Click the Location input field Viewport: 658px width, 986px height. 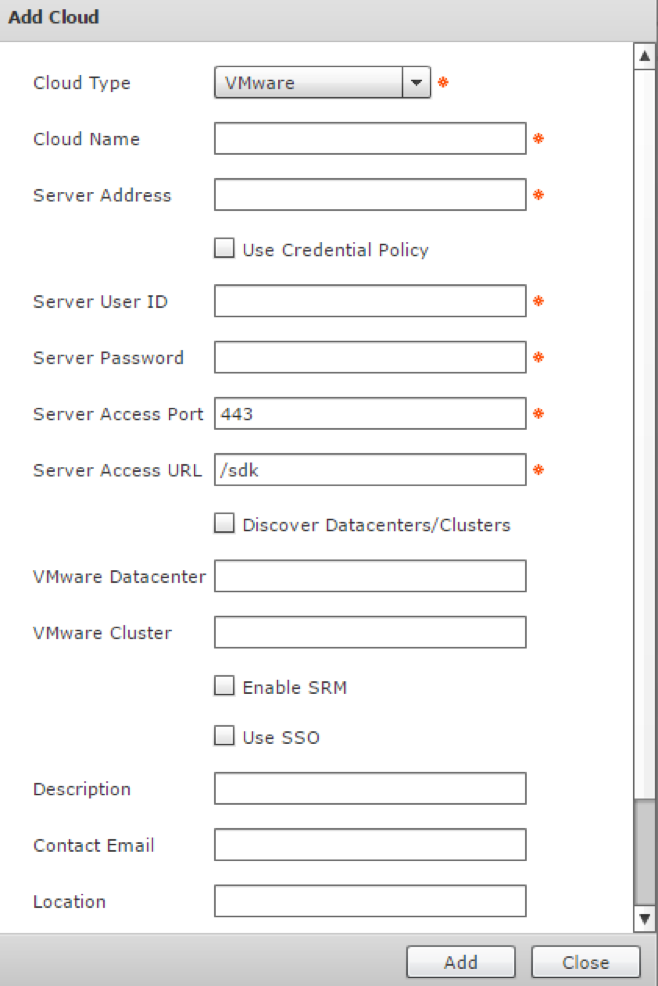point(369,901)
